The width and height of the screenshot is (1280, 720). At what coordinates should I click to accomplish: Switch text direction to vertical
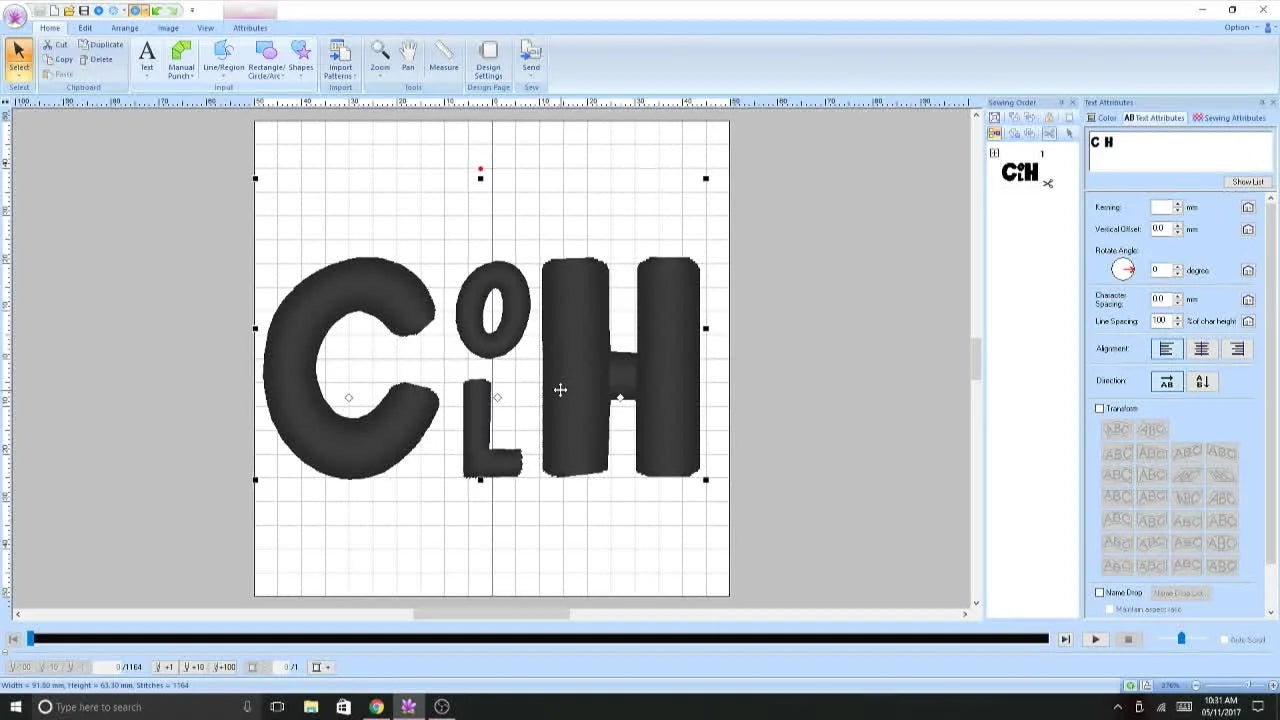coord(1202,382)
